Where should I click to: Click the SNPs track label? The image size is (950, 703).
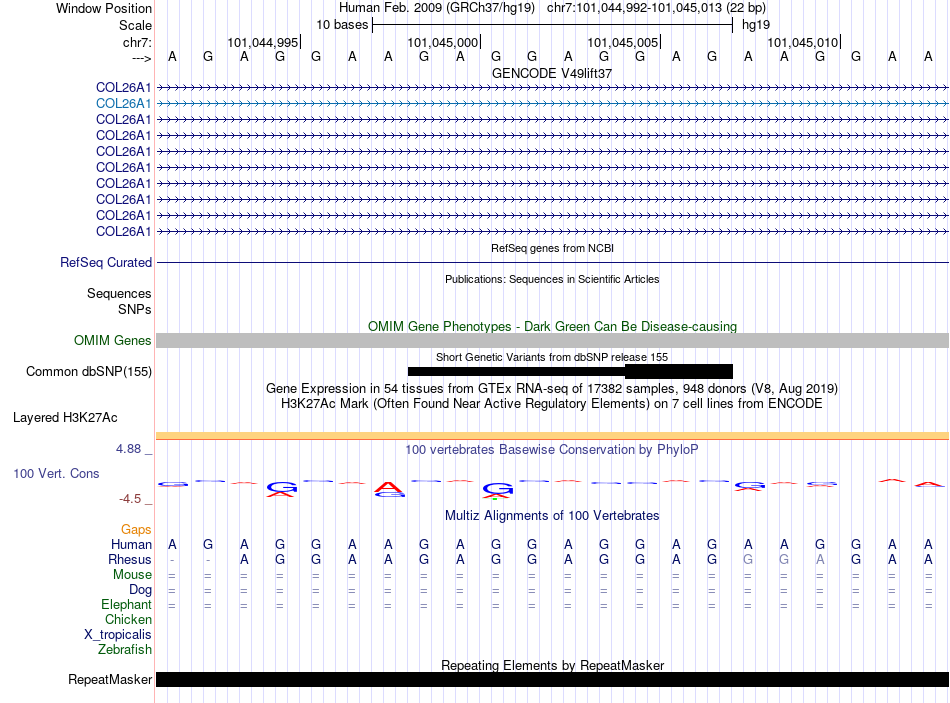coord(135,309)
